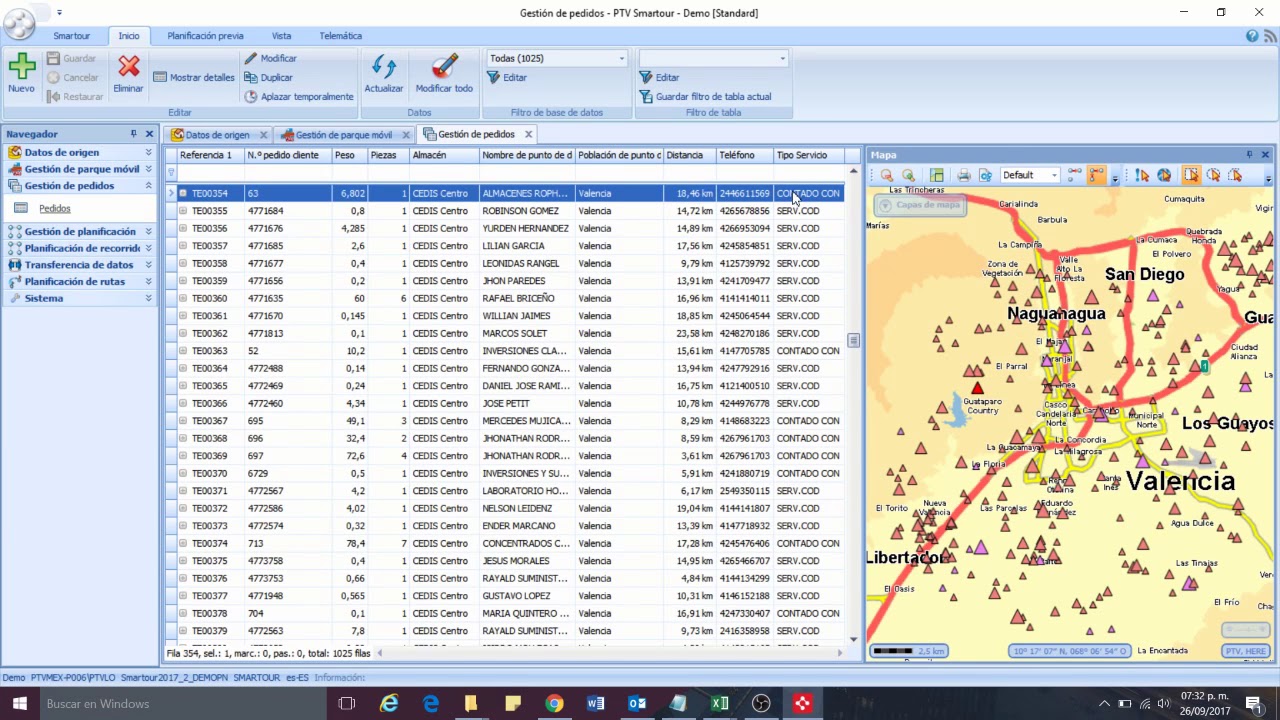Click the globe cursor map tool
The height and width of the screenshot is (720, 1280).
(1164, 175)
